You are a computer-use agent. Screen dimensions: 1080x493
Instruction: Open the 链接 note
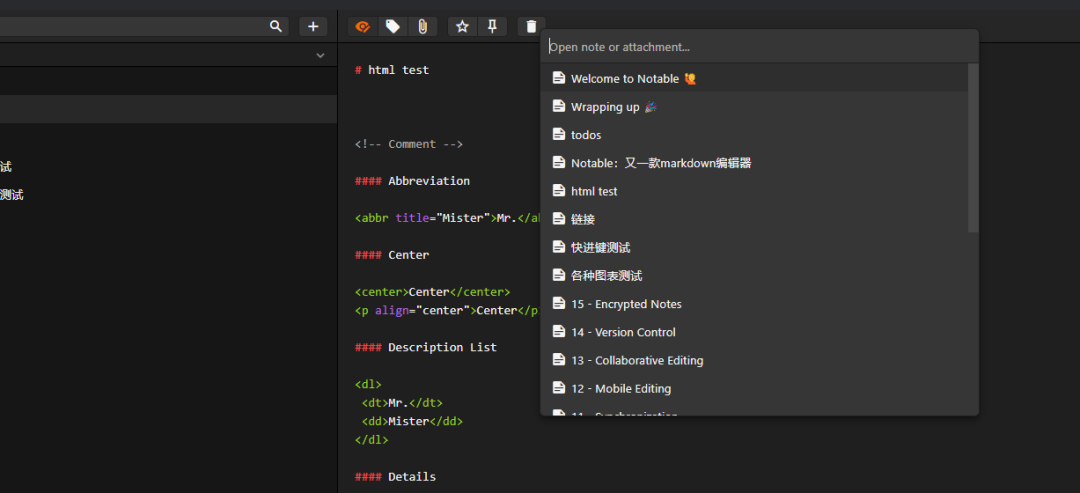pos(754,220)
